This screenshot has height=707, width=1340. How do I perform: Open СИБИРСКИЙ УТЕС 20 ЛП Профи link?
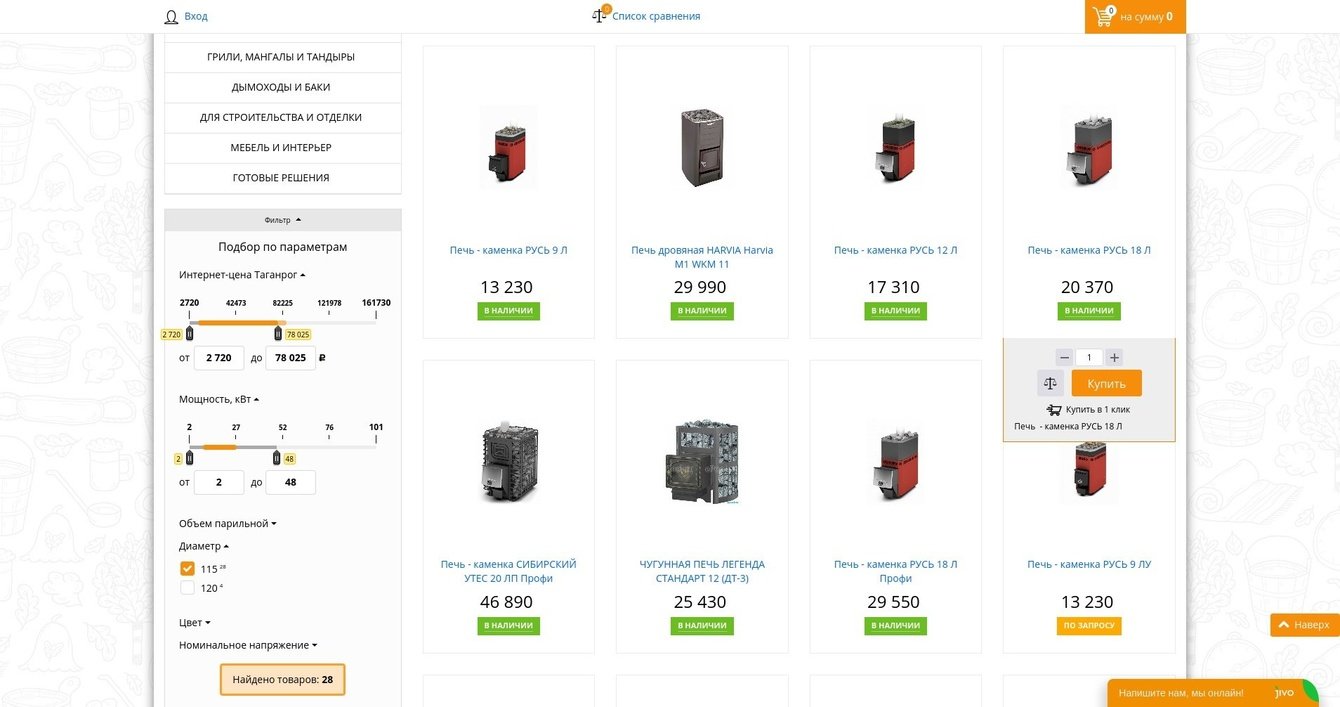[509, 571]
